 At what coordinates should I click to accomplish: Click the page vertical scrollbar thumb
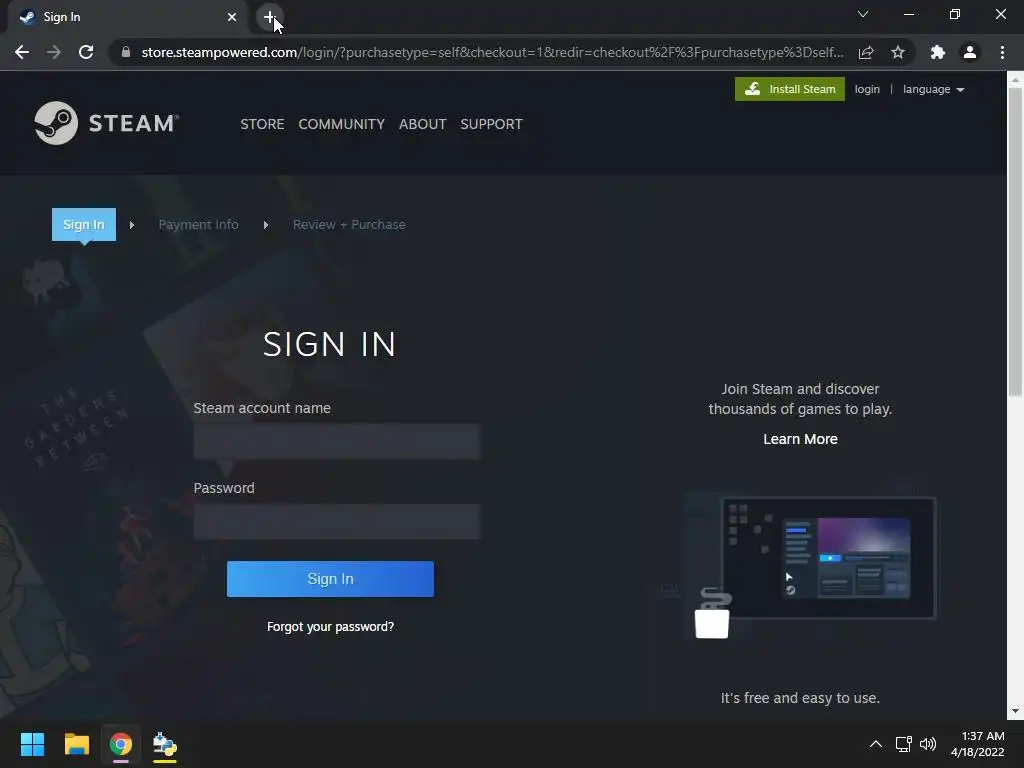coord(1015,242)
